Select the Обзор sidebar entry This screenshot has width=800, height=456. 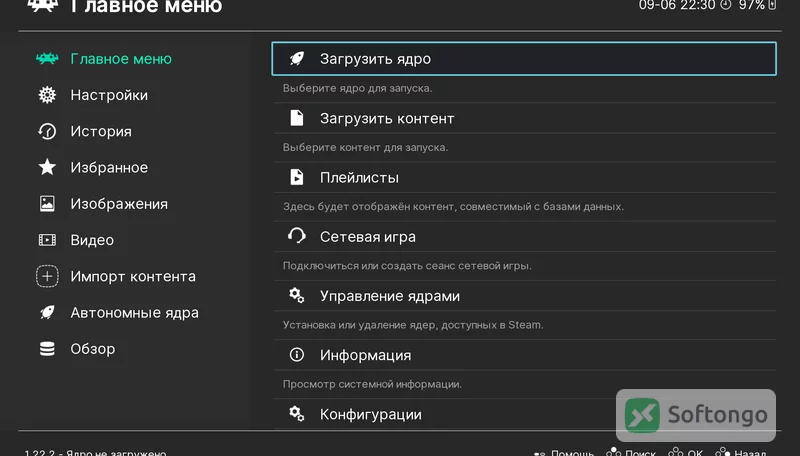(x=93, y=348)
